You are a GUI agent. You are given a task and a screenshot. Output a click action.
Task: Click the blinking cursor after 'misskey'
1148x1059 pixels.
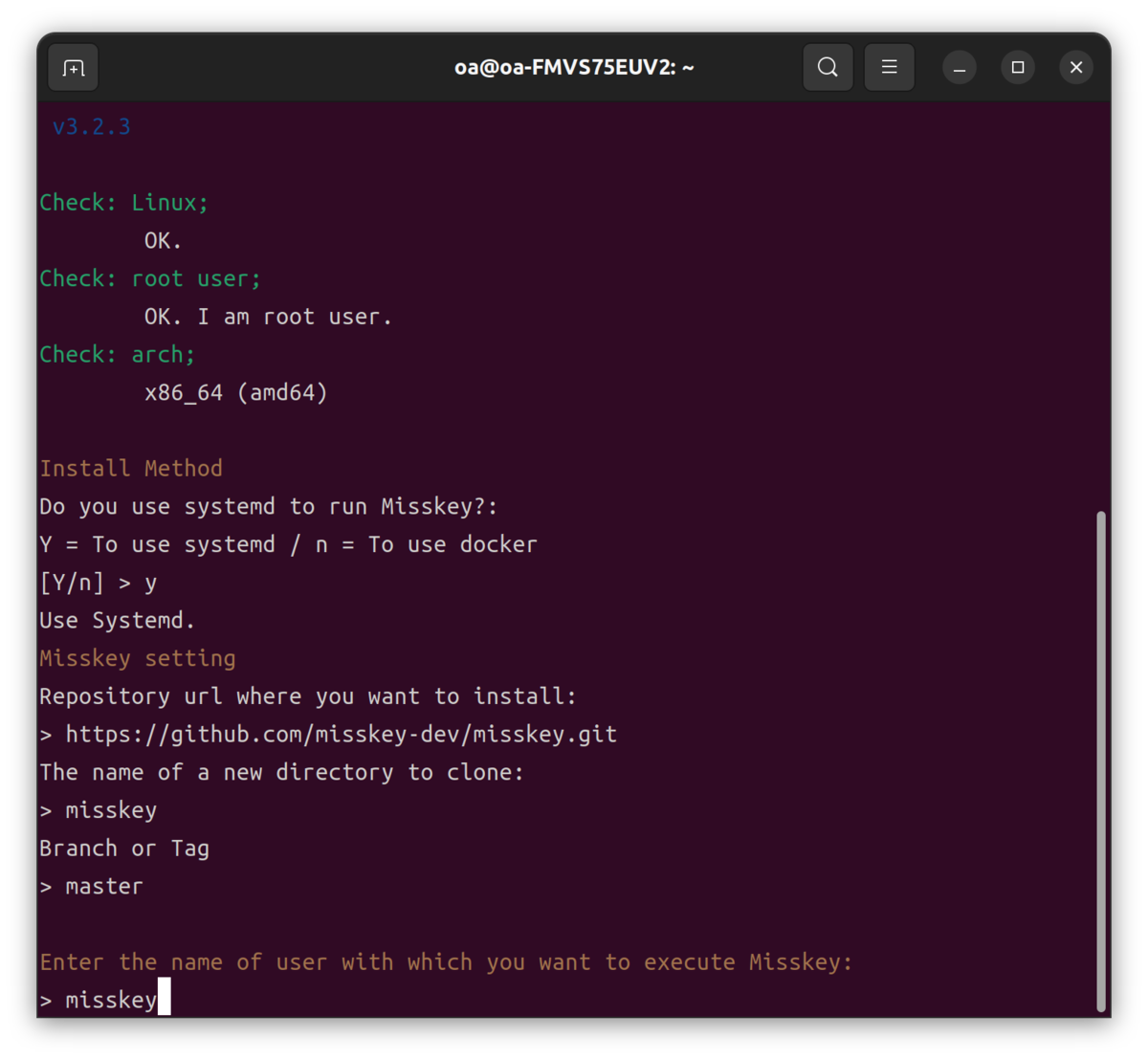(165, 999)
